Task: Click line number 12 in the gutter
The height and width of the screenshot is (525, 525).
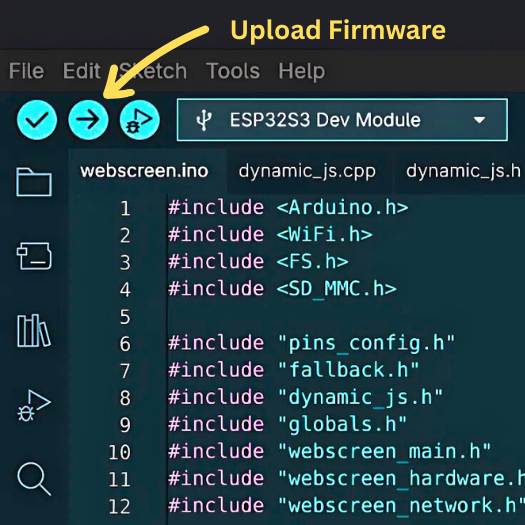Action: point(120,507)
